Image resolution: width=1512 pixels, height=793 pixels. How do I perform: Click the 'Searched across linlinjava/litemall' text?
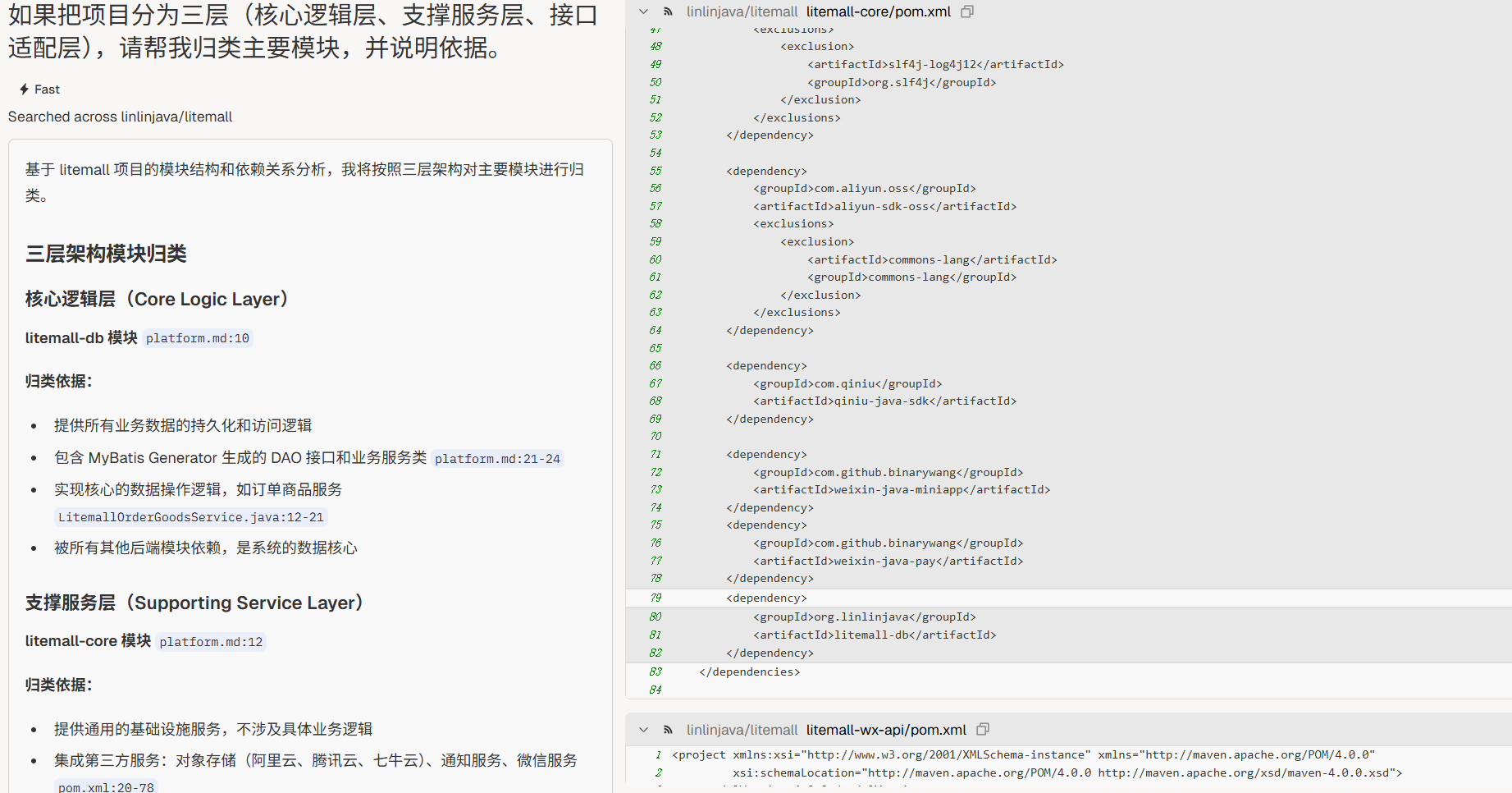(120, 117)
